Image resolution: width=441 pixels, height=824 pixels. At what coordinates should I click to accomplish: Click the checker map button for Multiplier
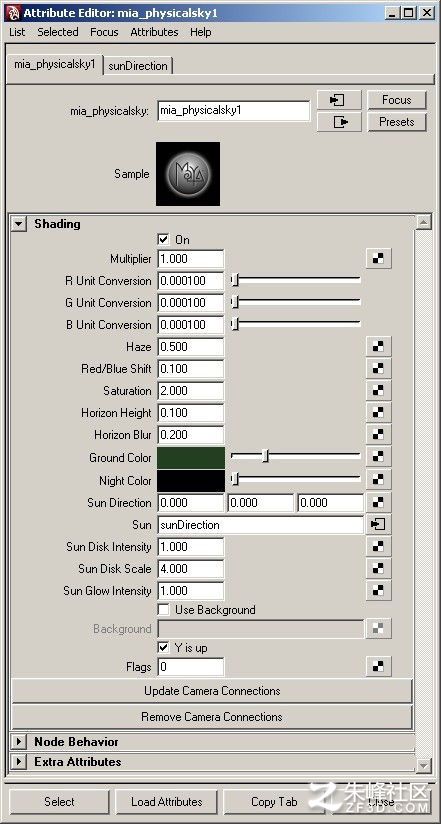(x=378, y=259)
